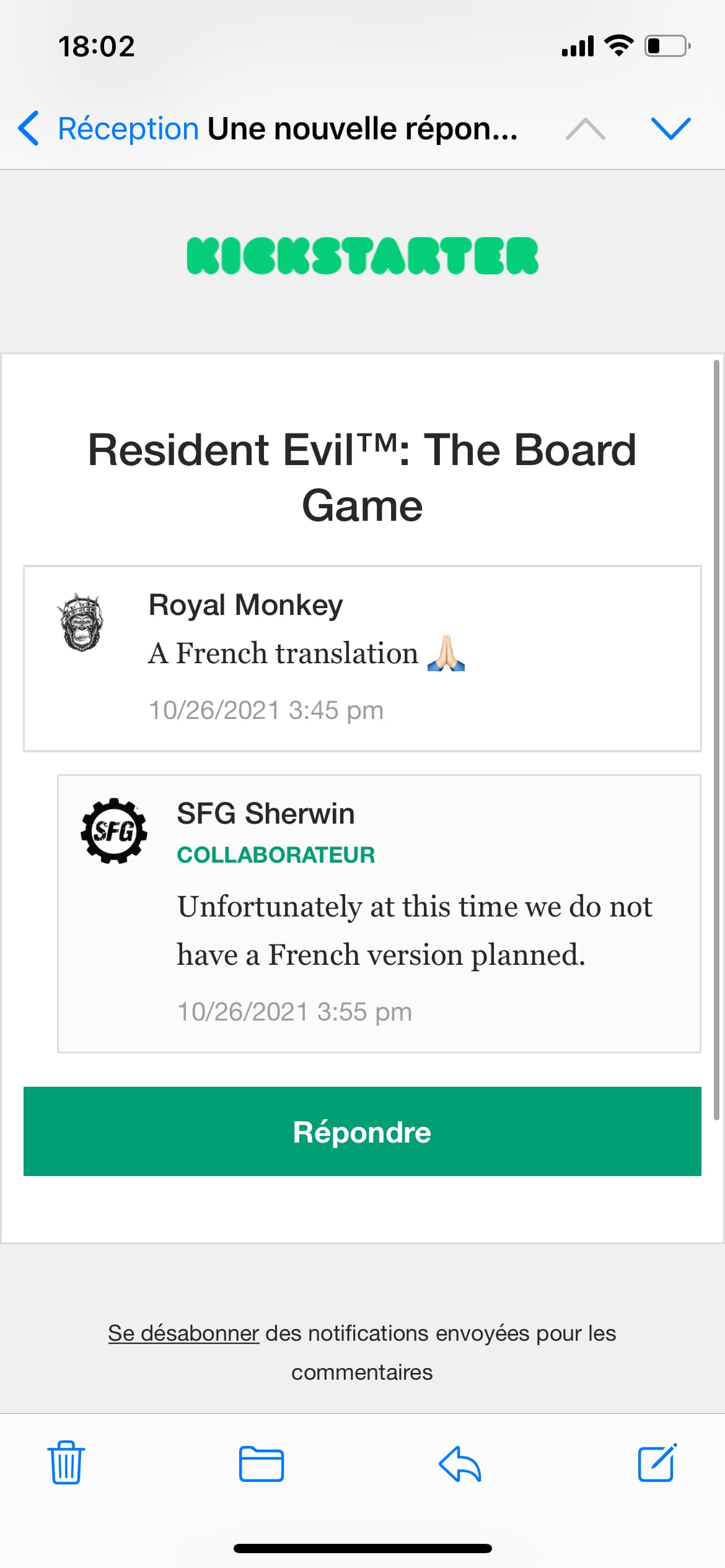Click the email scrollbar on right edge

coord(717,740)
